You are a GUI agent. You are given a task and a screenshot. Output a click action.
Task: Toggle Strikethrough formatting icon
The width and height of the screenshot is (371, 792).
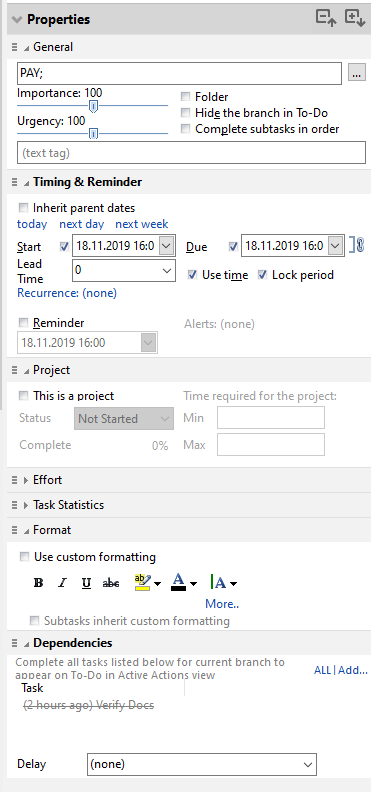111,583
